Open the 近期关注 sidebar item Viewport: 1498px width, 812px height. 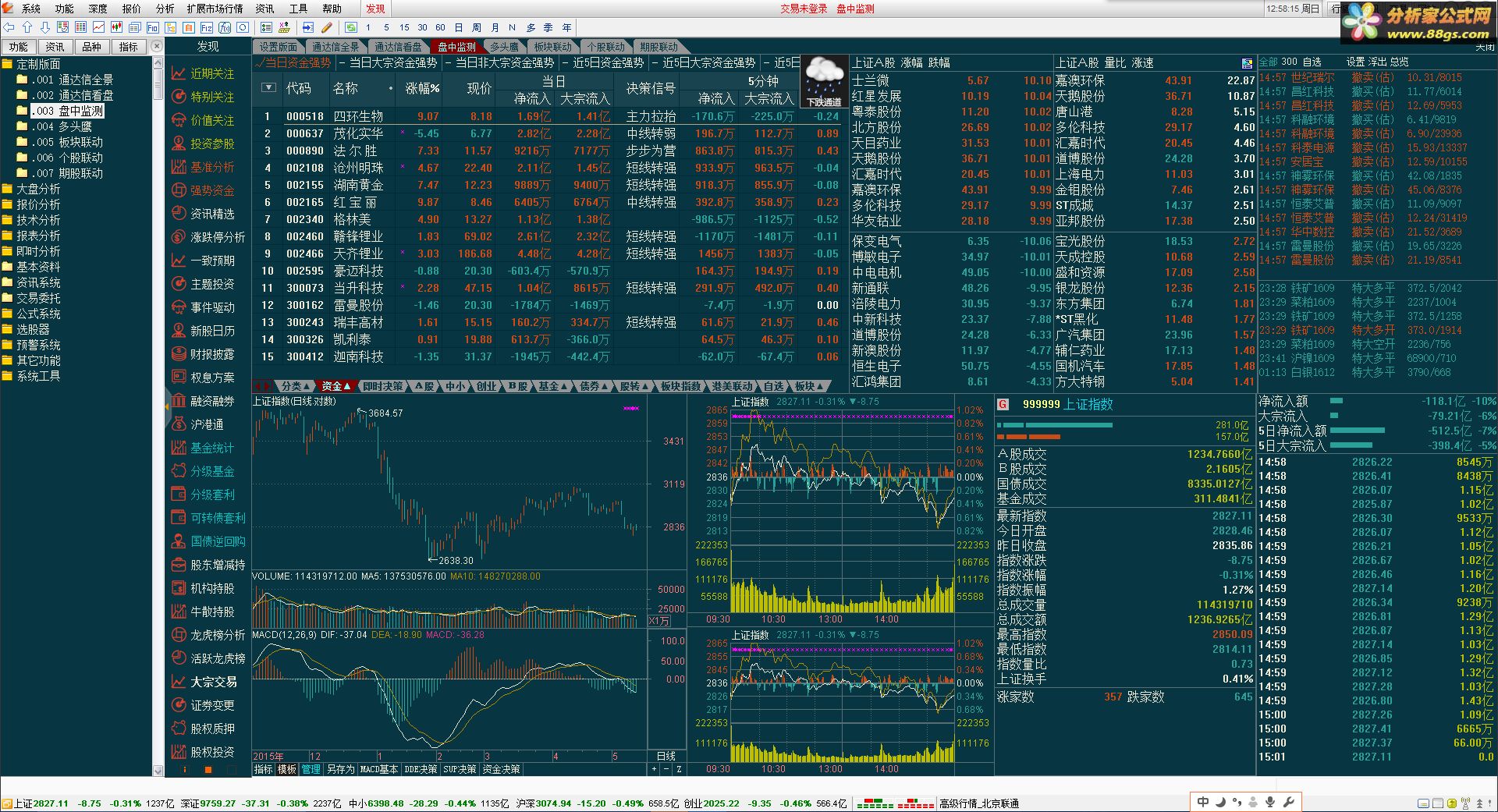point(203,73)
